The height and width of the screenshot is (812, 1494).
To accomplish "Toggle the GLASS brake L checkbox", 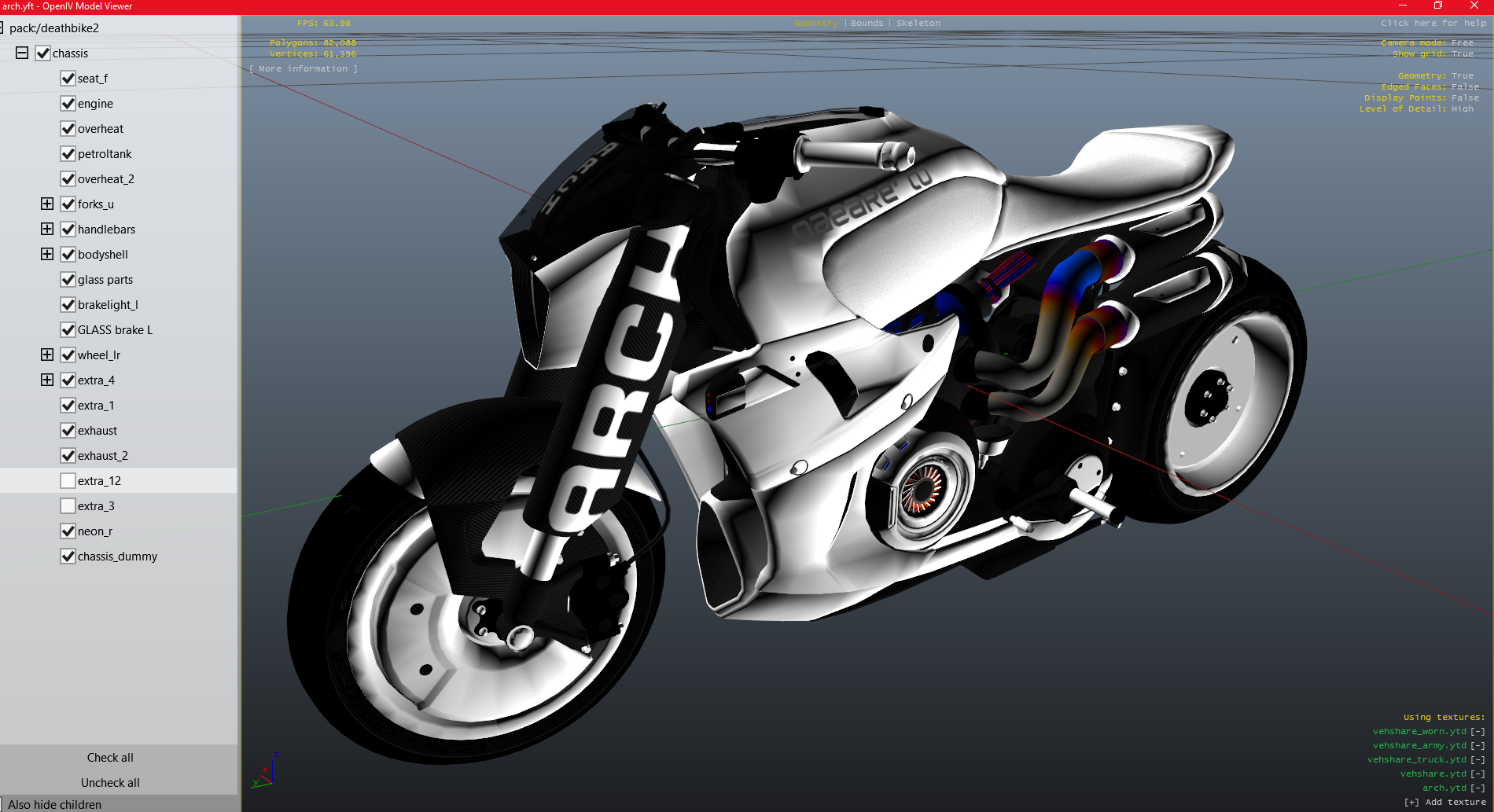I will [68, 329].
